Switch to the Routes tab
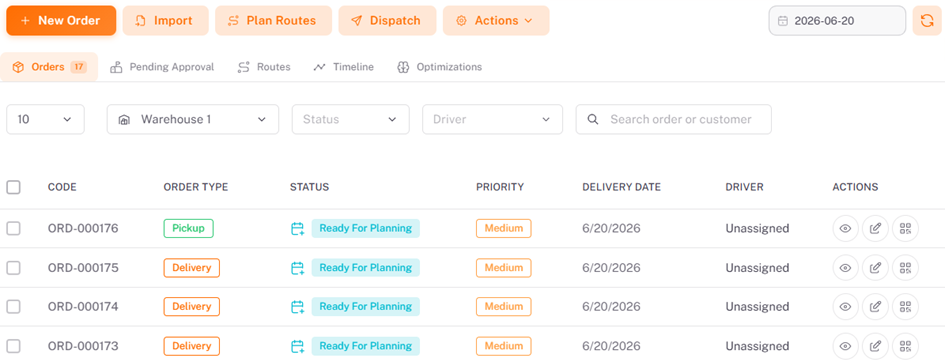Viewport: 945px width, 362px height. (264, 67)
